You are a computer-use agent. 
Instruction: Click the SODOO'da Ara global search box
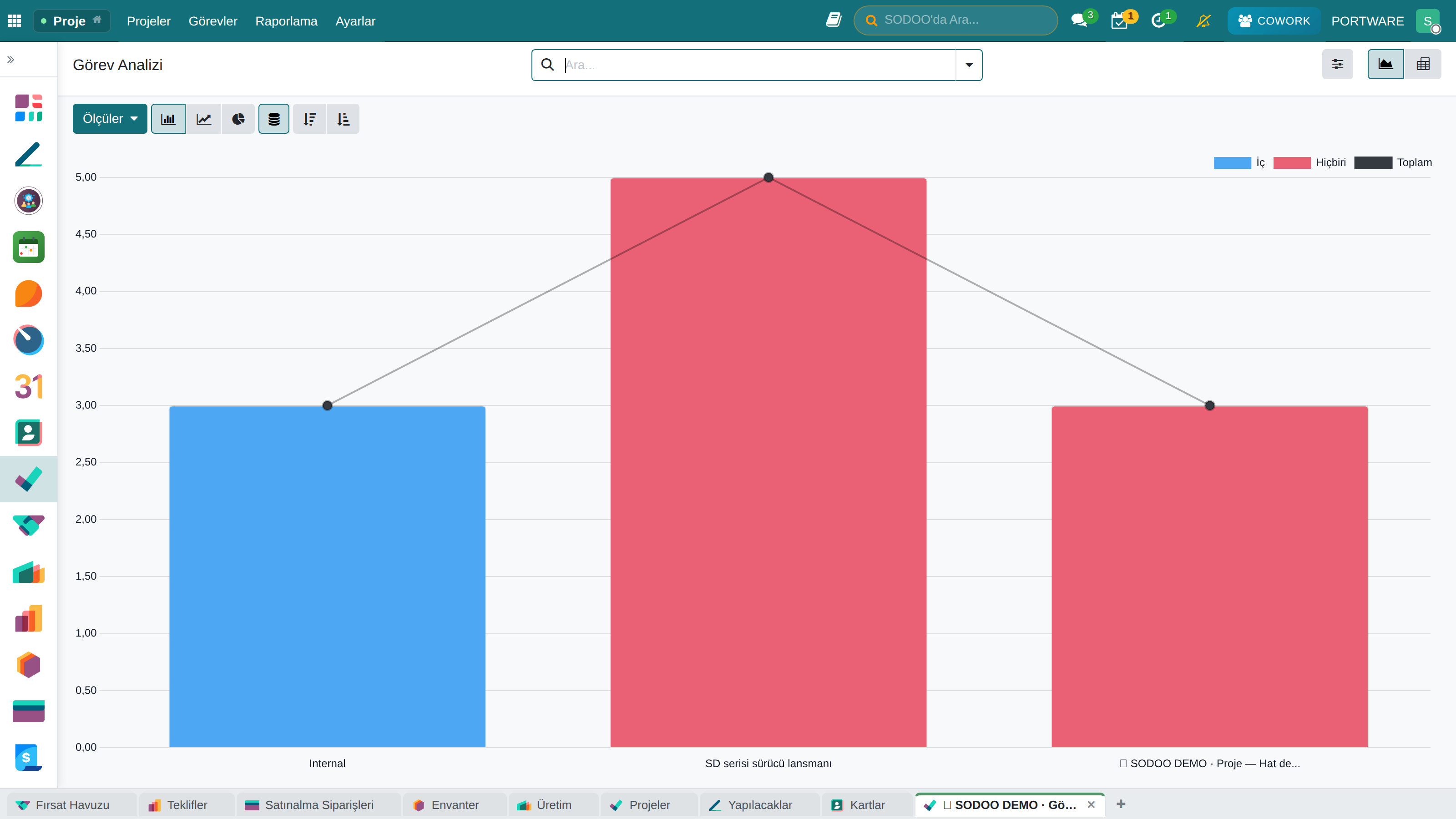[956, 20]
